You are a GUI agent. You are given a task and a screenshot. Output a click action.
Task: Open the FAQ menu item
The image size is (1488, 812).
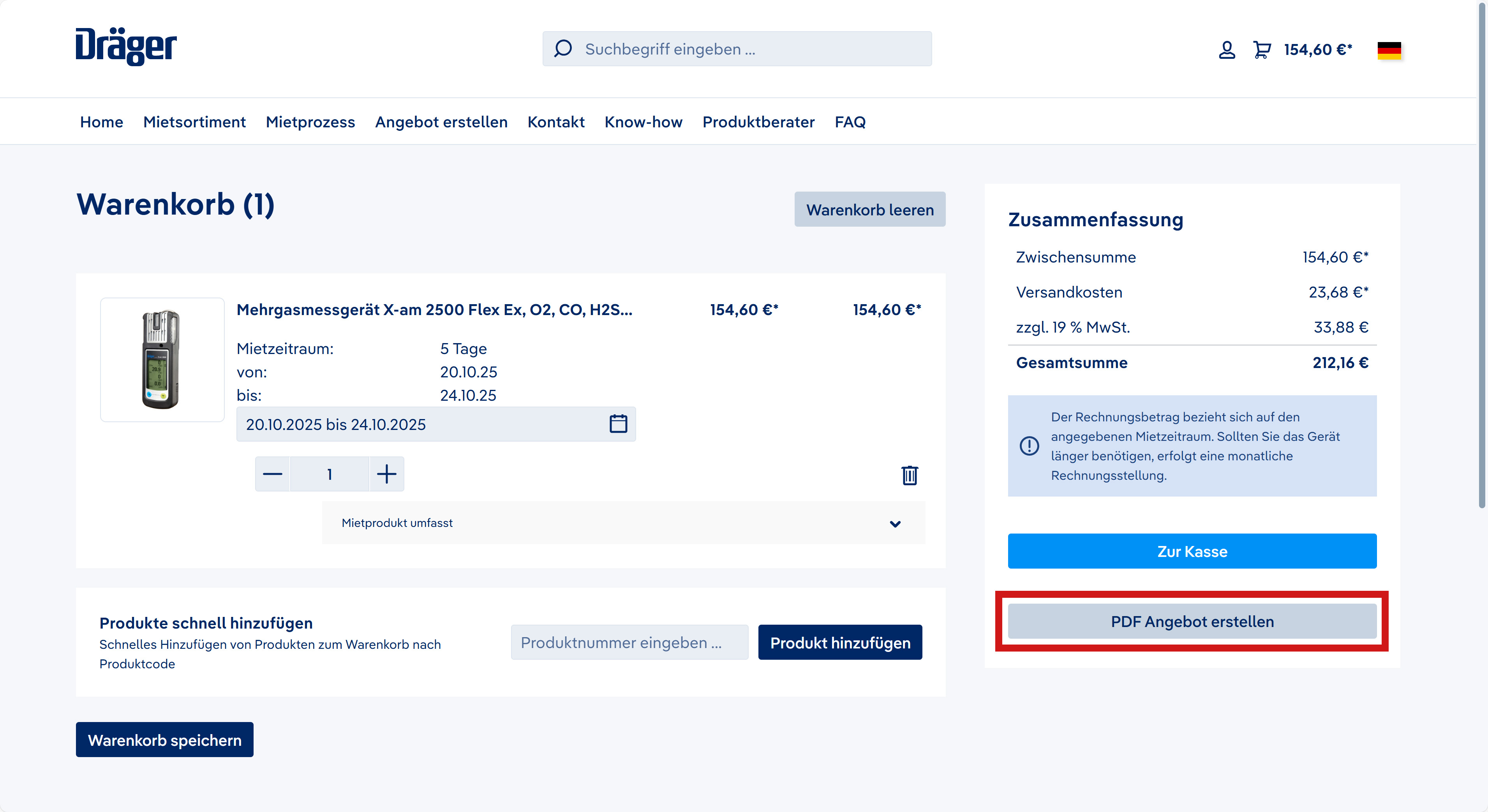pos(850,122)
